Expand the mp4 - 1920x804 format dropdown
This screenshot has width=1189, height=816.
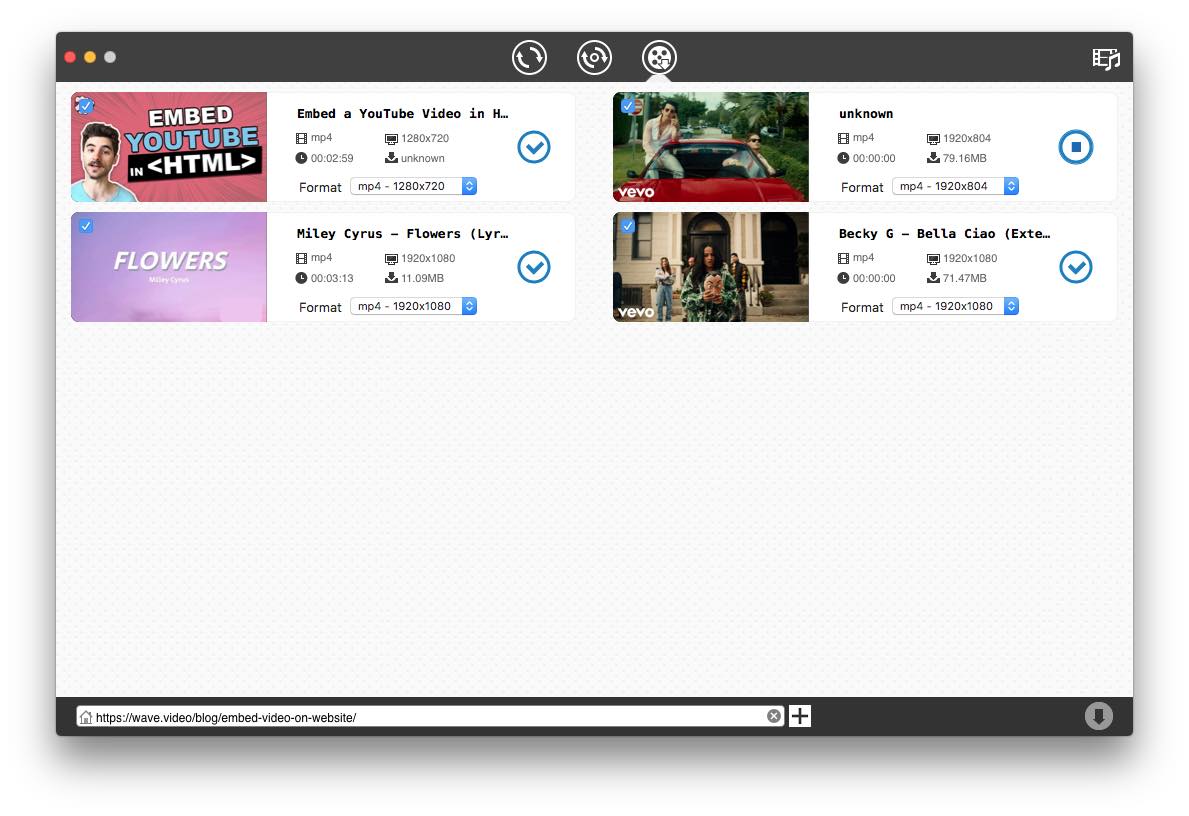(x=955, y=186)
